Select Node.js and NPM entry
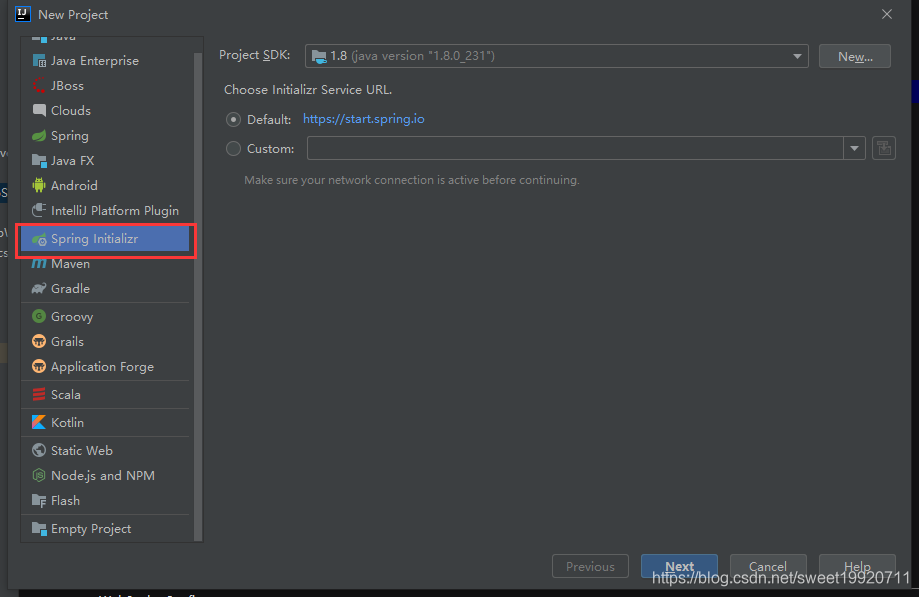The image size is (919, 597). click(x=105, y=475)
